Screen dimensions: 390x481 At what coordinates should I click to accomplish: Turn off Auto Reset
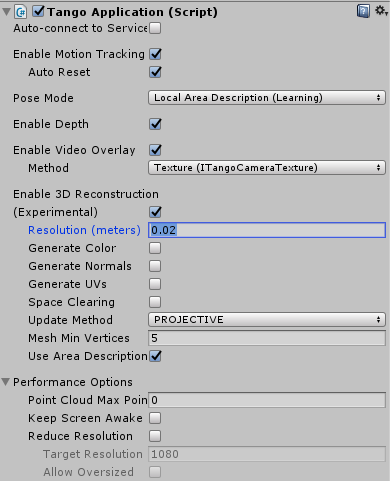(155, 72)
